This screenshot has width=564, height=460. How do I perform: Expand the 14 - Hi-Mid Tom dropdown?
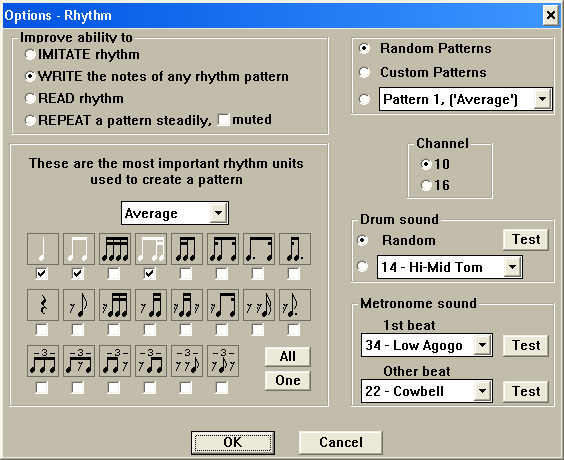pyautogui.click(x=512, y=267)
